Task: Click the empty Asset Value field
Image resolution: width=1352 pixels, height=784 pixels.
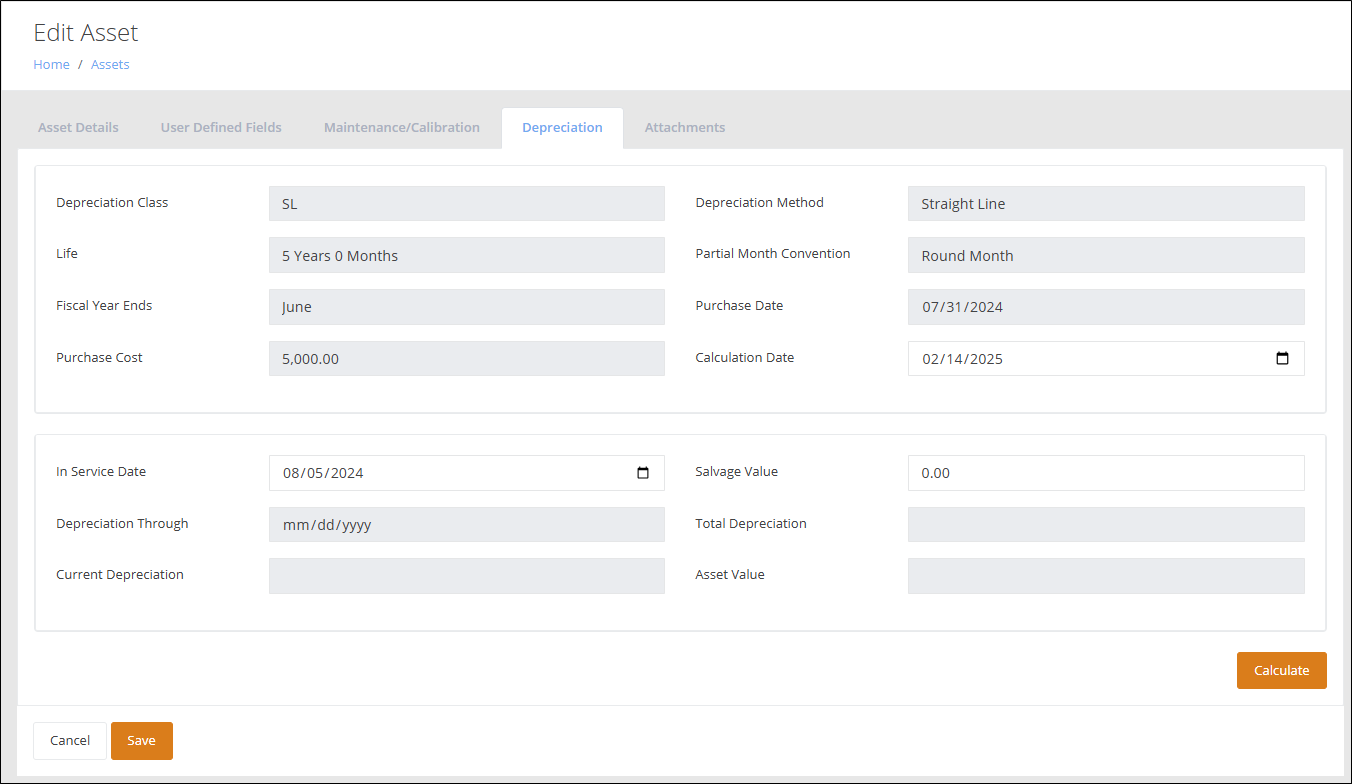Action: pyautogui.click(x=1106, y=576)
